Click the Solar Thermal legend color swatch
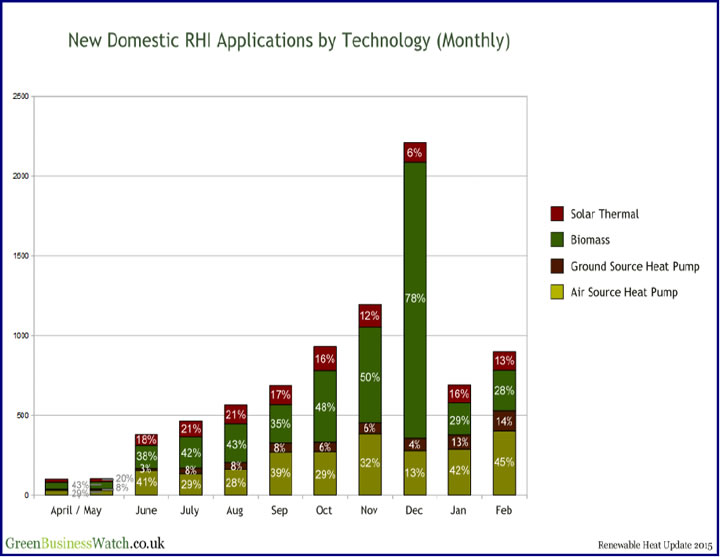This screenshot has height=557, width=720. coord(557,214)
